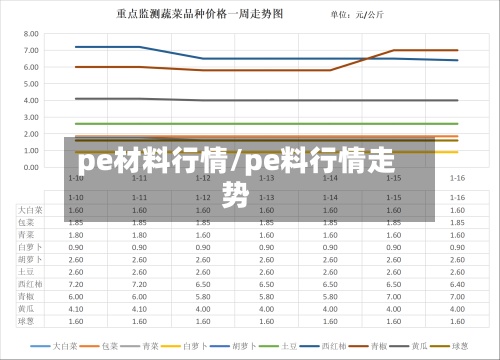Click the unit label 单位: 元/公斤
Screen dimensions: 500x360
click(357, 15)
